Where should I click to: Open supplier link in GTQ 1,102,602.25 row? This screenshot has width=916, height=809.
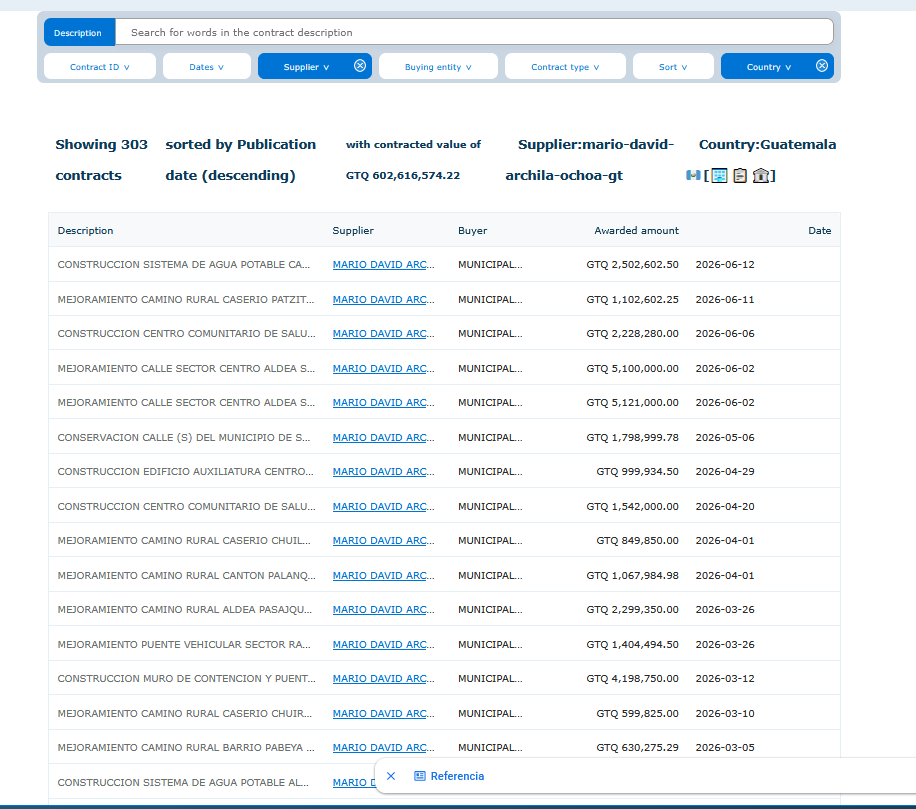tap(383, 300)
